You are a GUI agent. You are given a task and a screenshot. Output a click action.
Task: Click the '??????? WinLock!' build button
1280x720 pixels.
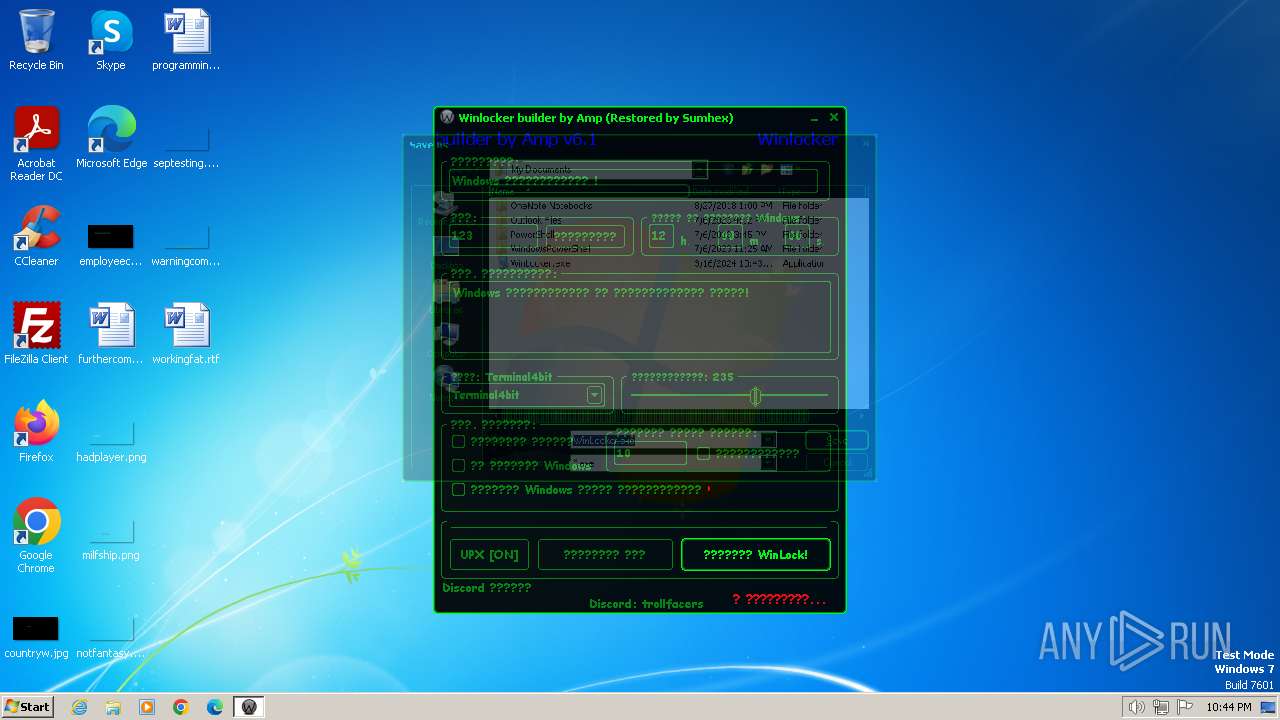tap(755, 555)
